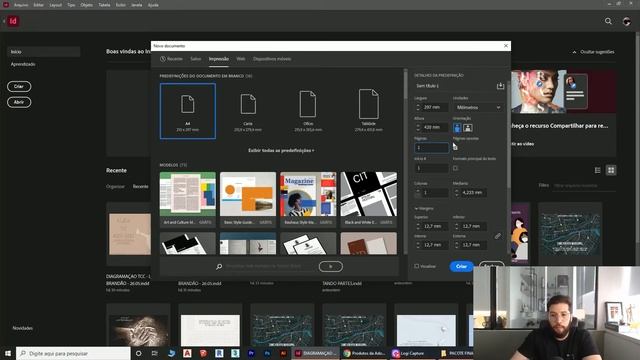Toggle the Páginas opostas checkbox
The image size is (640, 360).
[455, 147]
